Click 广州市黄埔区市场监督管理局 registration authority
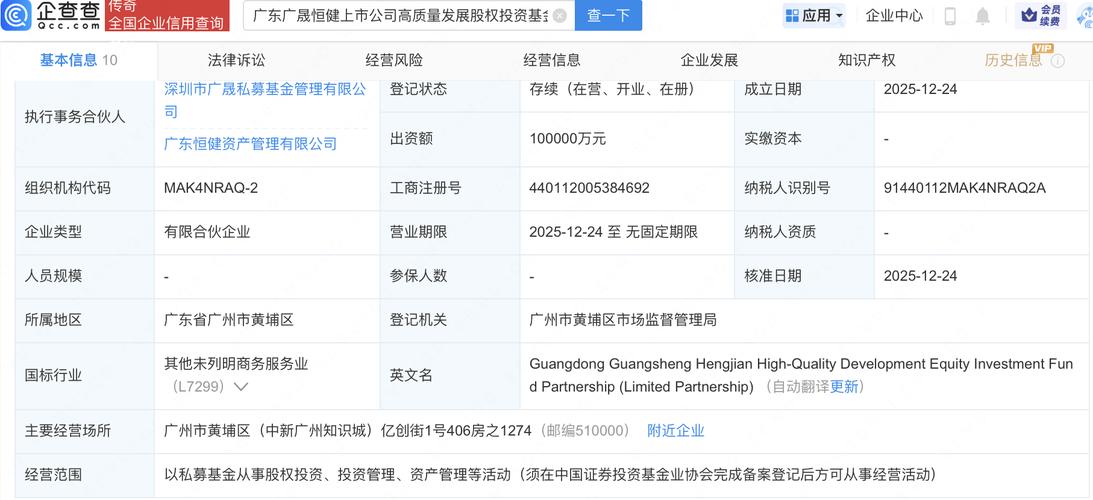Screen dimensions: 1093x500 coord(623,320)
